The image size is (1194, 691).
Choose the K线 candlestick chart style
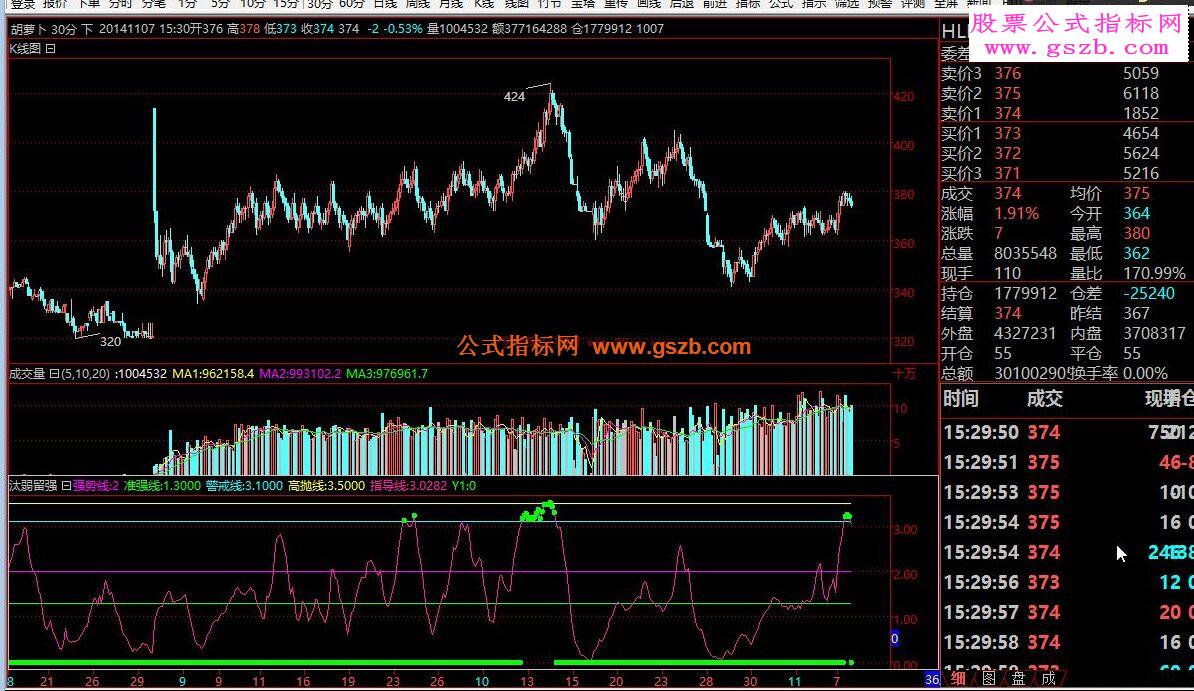[484, 4]
